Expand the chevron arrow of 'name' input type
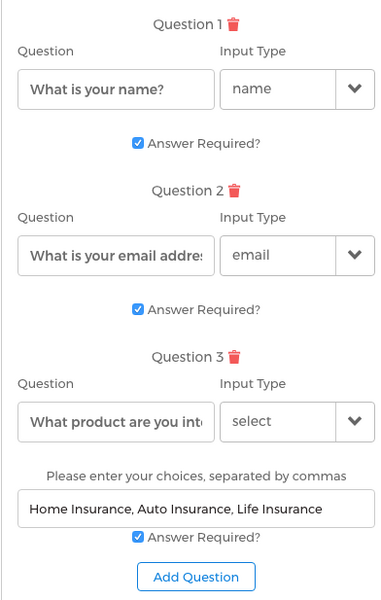The image size is (381, 600). click(x=355, y=89)
